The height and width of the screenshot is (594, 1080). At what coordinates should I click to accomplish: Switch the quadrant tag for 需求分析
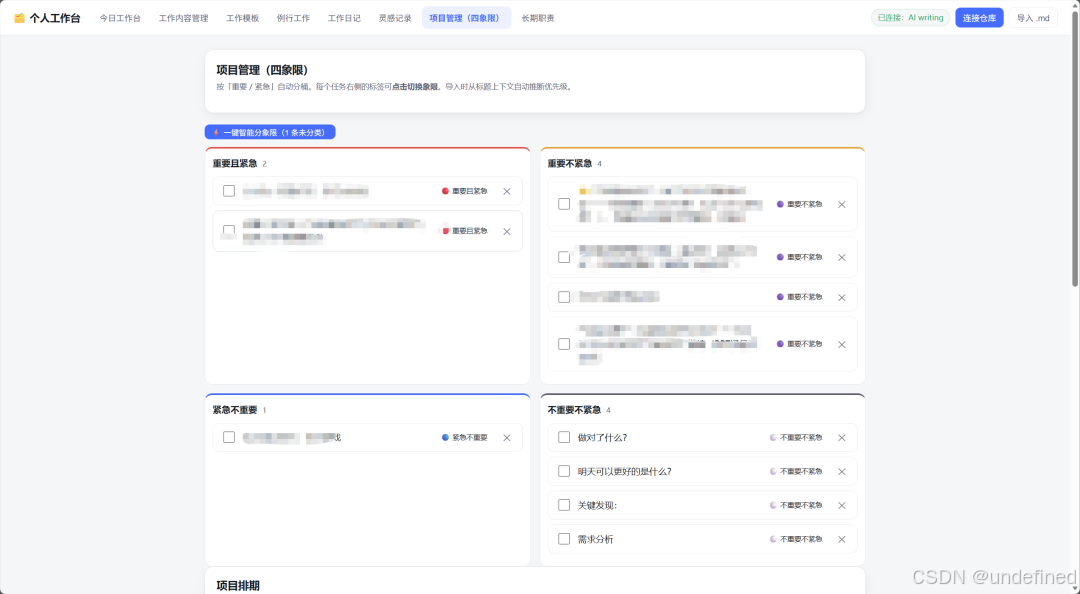pyautogui.click(x=796, y=539)
